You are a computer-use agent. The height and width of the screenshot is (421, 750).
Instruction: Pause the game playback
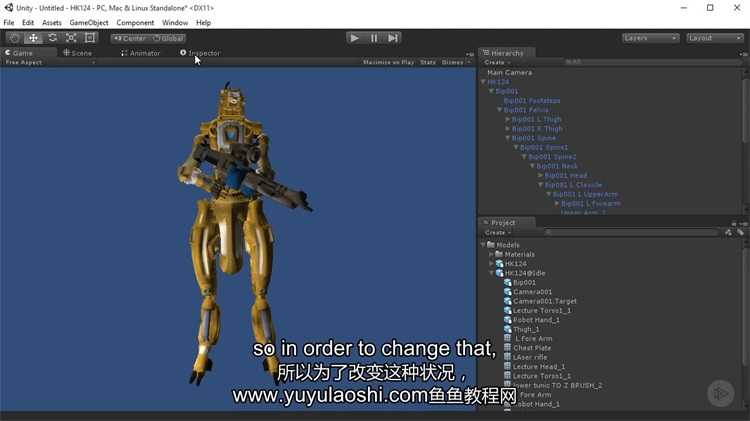coord(374,38)
